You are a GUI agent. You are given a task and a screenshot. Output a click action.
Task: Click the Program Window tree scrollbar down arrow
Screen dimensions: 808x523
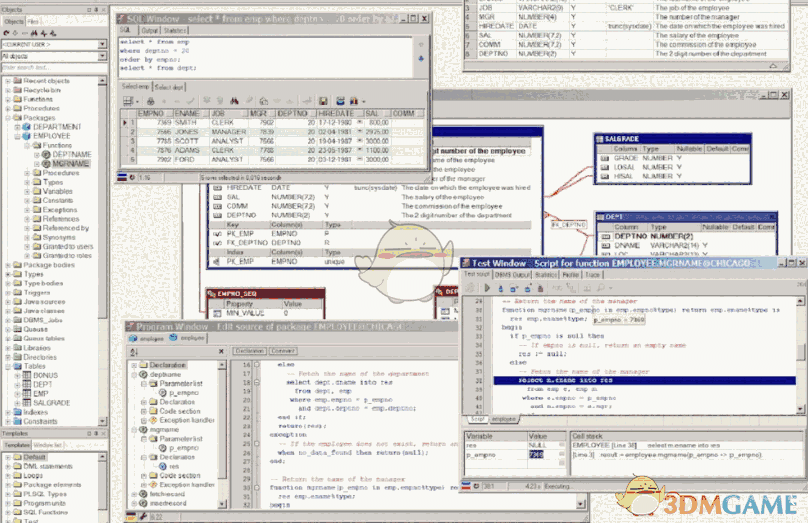pyautogui.click(x=222, y=505)
